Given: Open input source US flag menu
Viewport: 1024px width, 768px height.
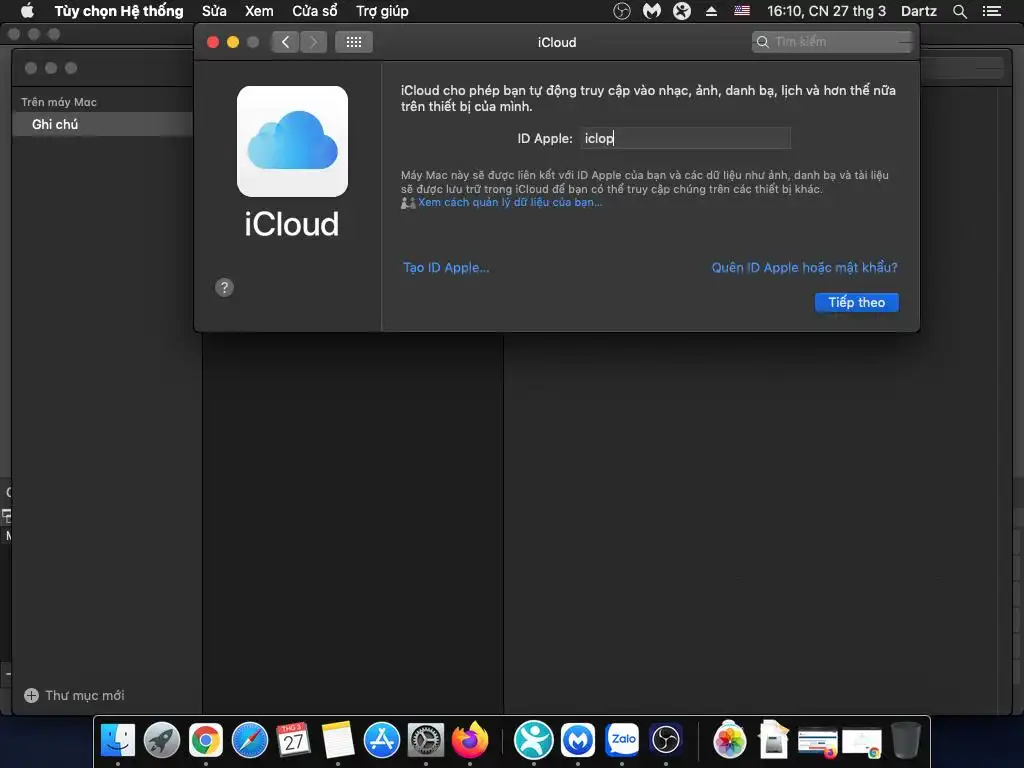Looking at the screenshot, I should pyautogui.click(x=742, y=11).
